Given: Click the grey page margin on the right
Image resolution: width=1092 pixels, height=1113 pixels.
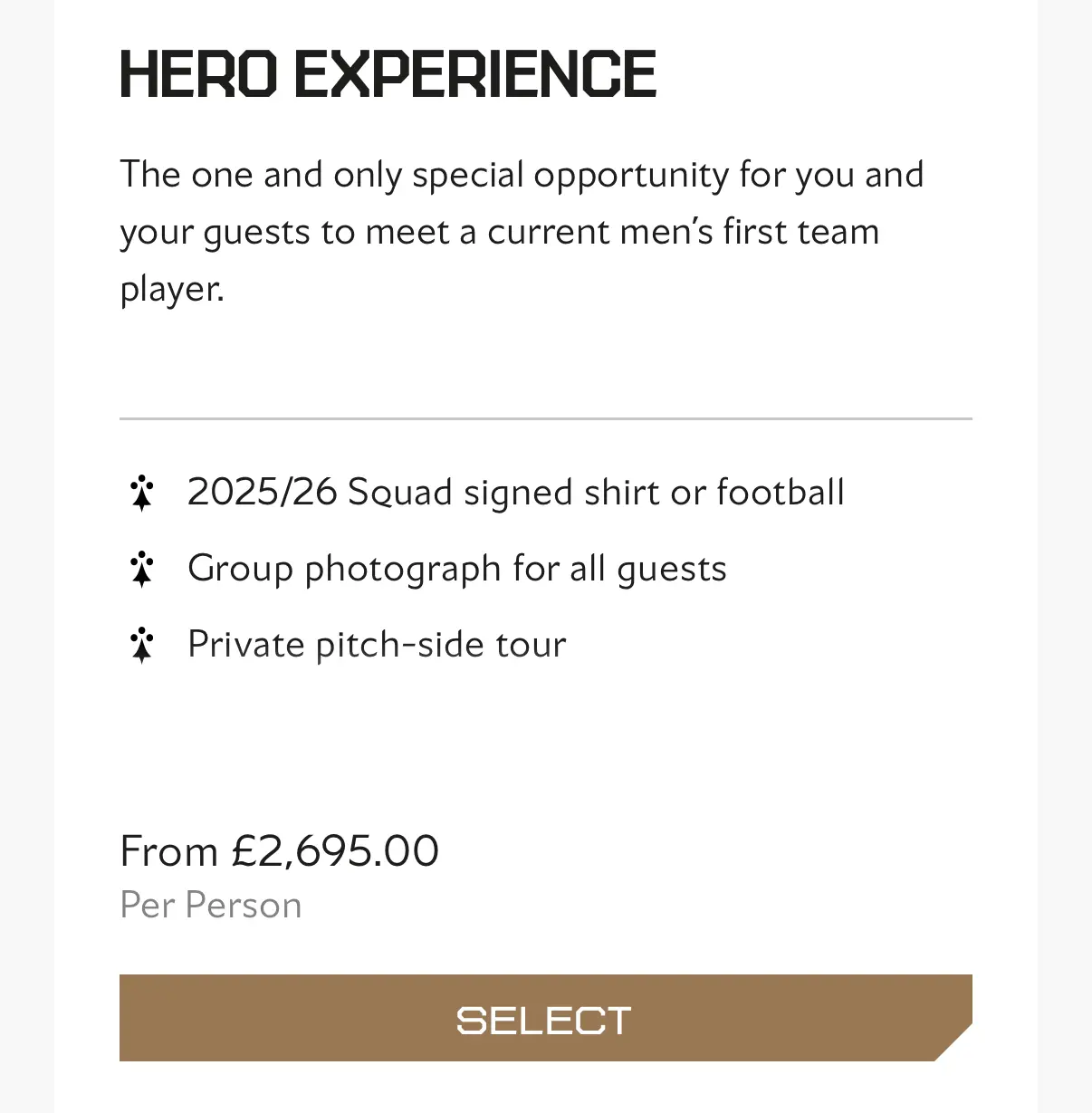Looking at the screenshot, I should (1065, 556).
